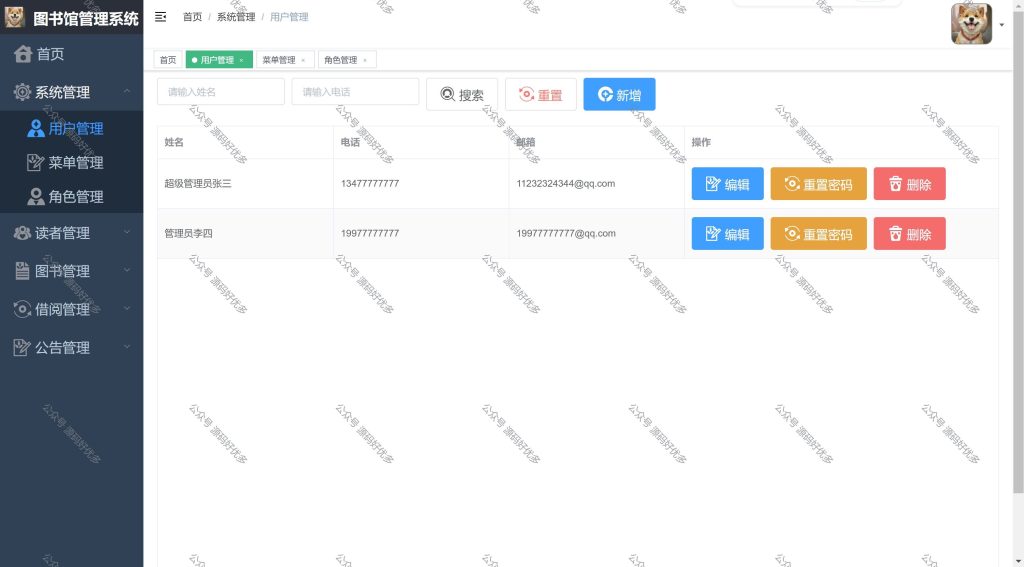1024x567 pixels.
Task: Open 菜单管理 via its edit icon
Action: click(35, 163)
